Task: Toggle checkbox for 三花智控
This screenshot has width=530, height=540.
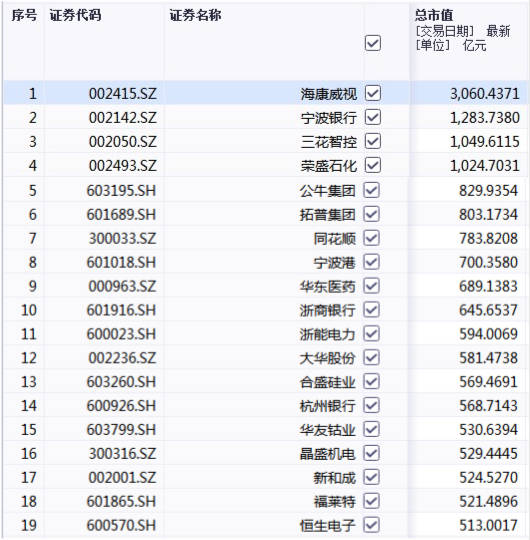Action: [x=372, y=141]
